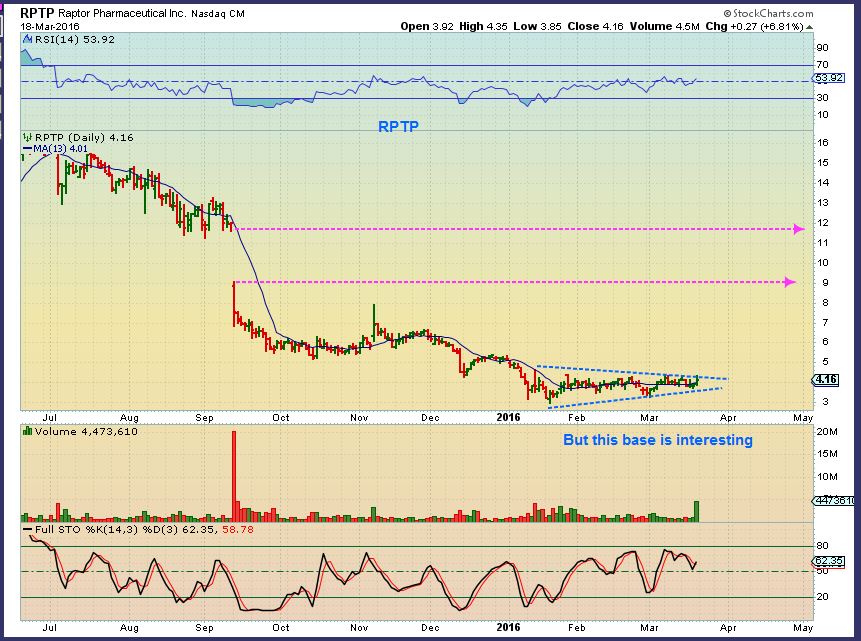The width and height of the screenshot is (861, 641).
Task: Click the 10M label on the volume axis
Action: (827, 477)
